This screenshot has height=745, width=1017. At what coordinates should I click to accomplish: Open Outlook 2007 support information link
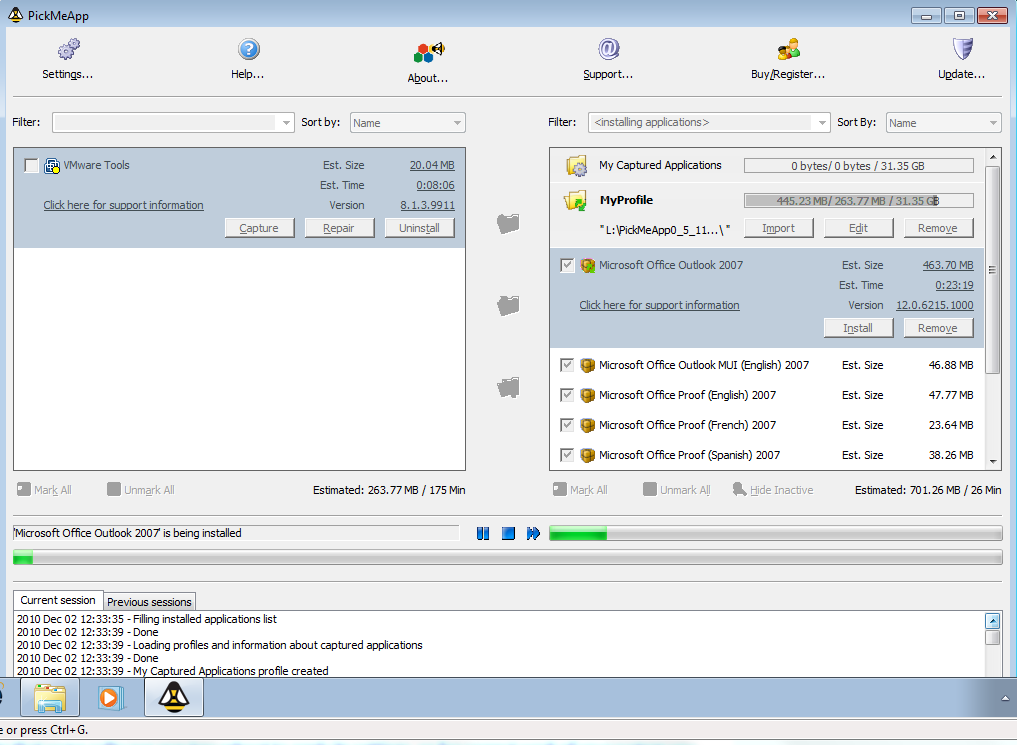(x=659, y=305)
